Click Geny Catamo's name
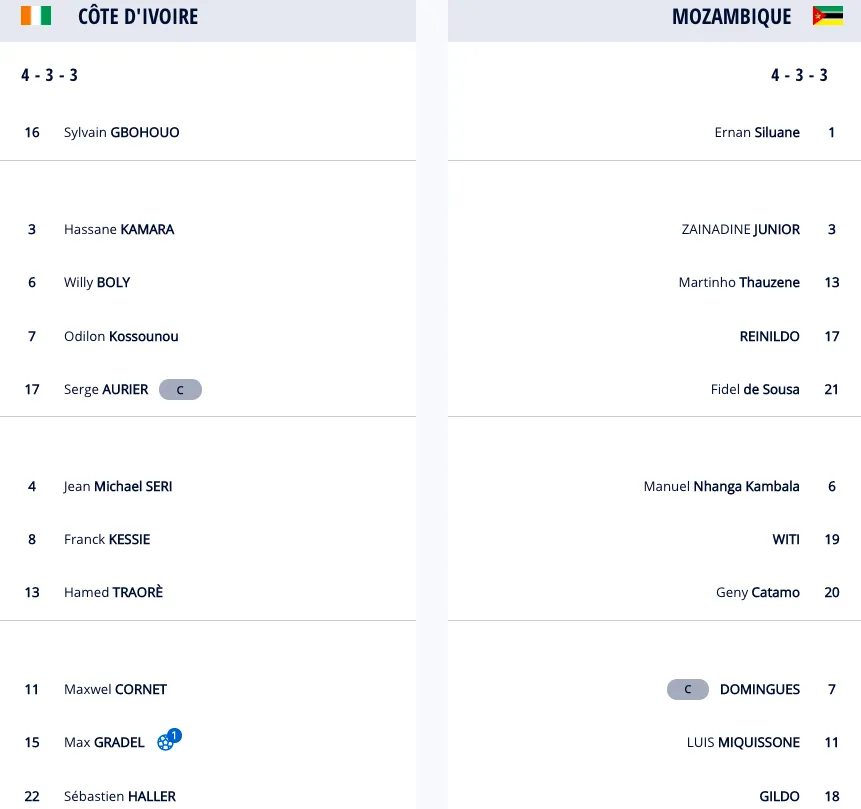This screenshot has width=861, height=809. [757, 592]
